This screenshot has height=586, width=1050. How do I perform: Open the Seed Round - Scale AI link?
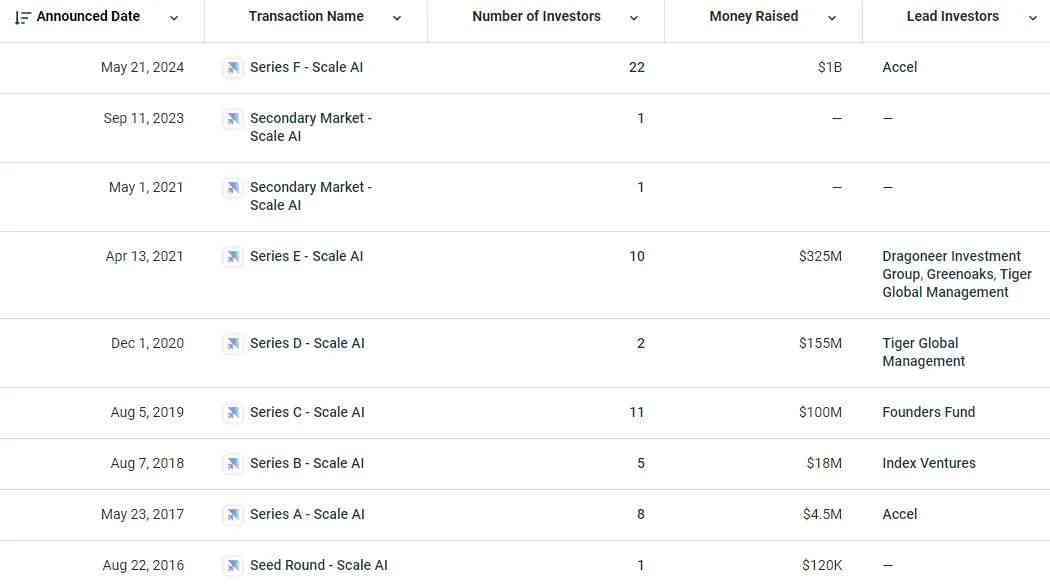pos(319,565)
